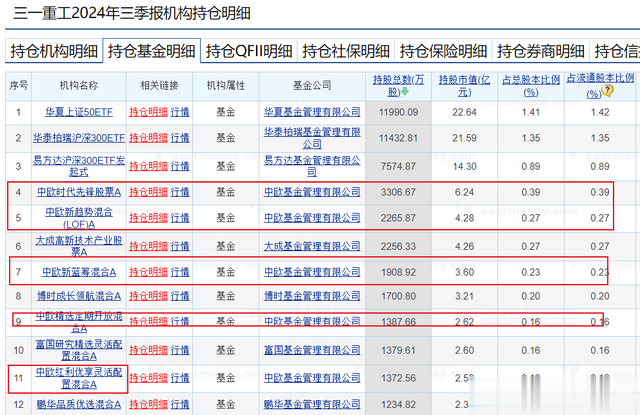Click 行情 for 华泰柏瑞沪深300ETF row
The height and width of the screenshot is (415, 640).
coord(180,138)
